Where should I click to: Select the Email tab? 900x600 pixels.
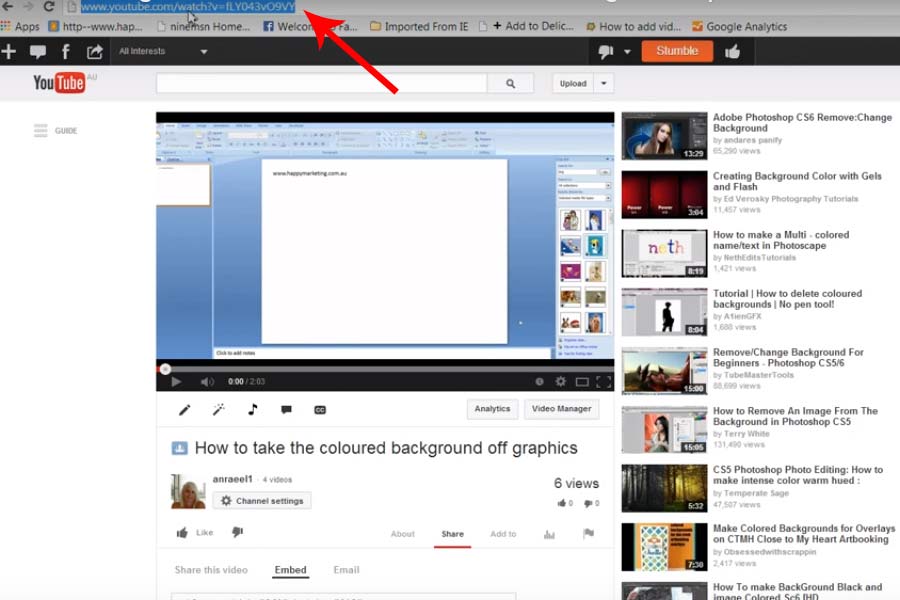tap(346, 570)
